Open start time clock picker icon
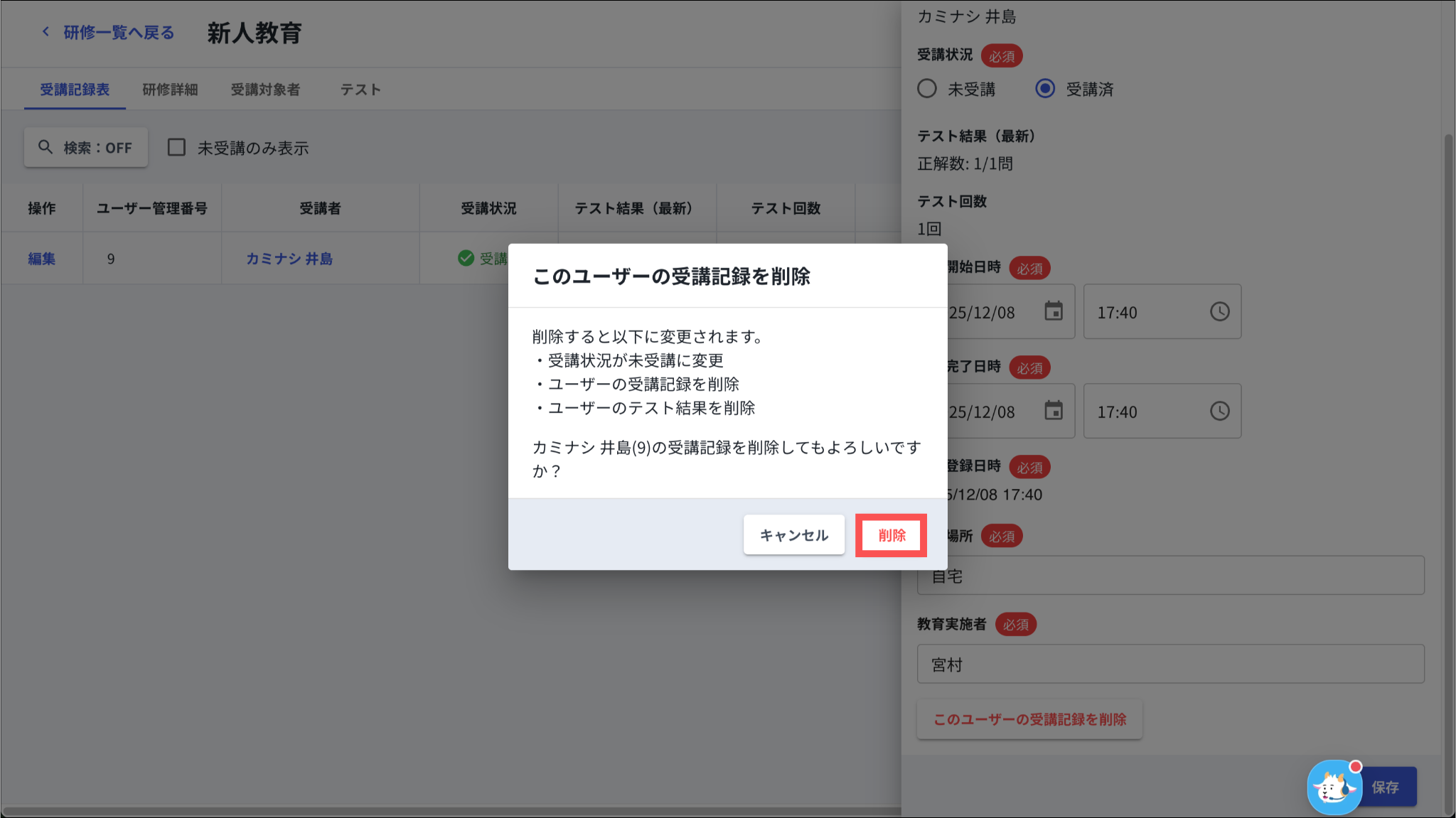The image size is (1456, 818). (x=1219, y=311)
